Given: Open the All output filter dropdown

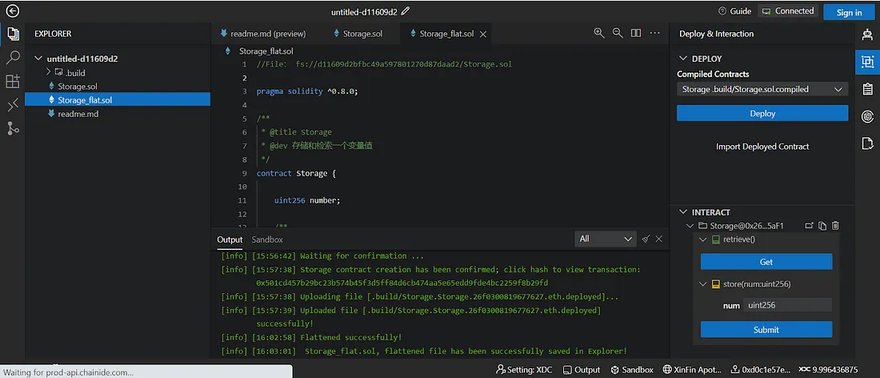Looking at the screenshot, I should click(606, 239).
